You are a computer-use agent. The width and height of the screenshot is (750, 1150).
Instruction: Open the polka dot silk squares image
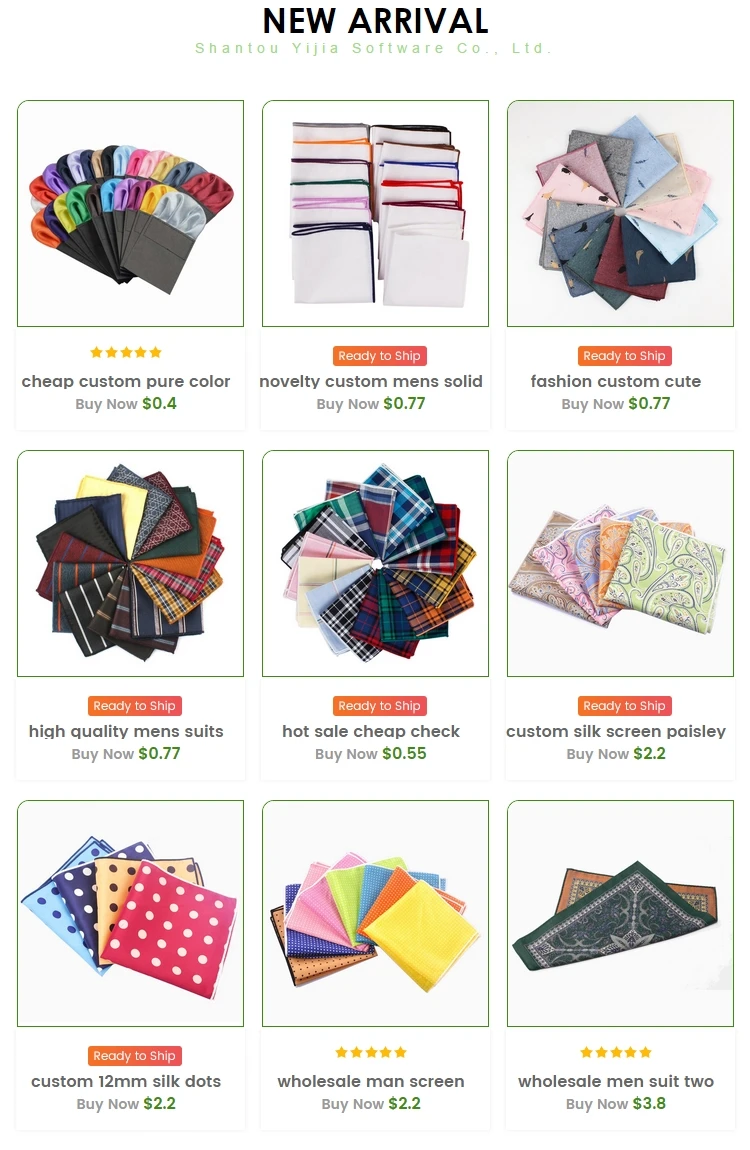click(x=130, y=913)
